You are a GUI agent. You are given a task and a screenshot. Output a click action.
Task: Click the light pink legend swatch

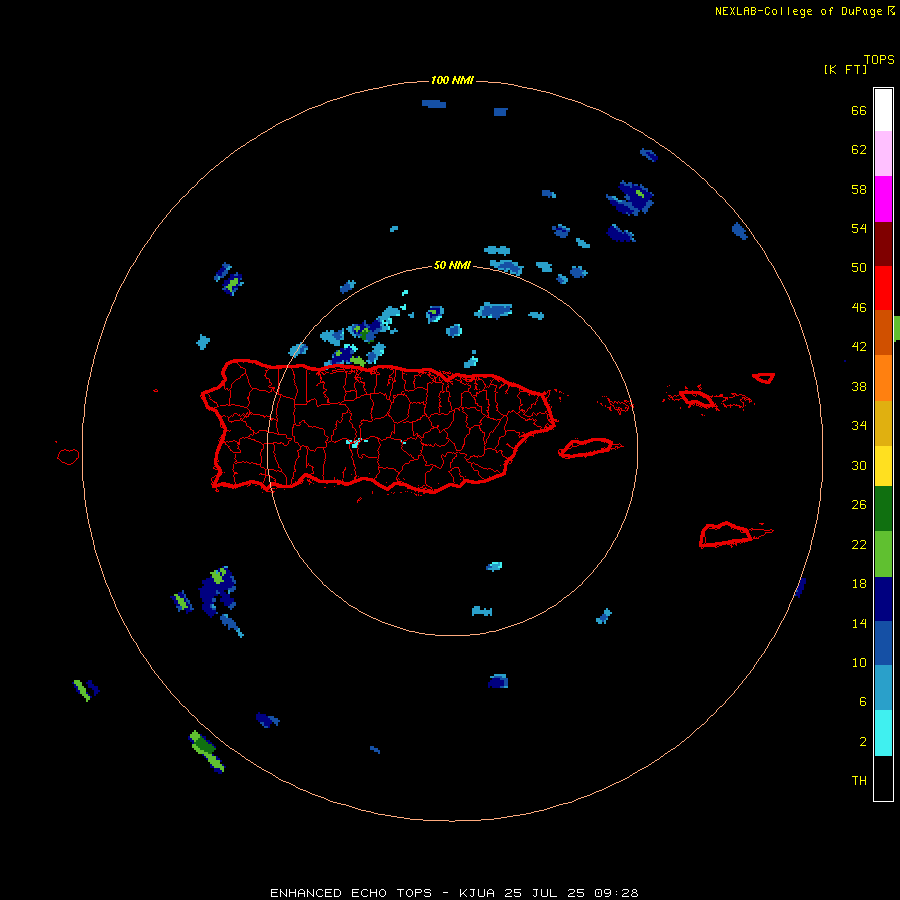pyautogui.click(x=883, y=153)
